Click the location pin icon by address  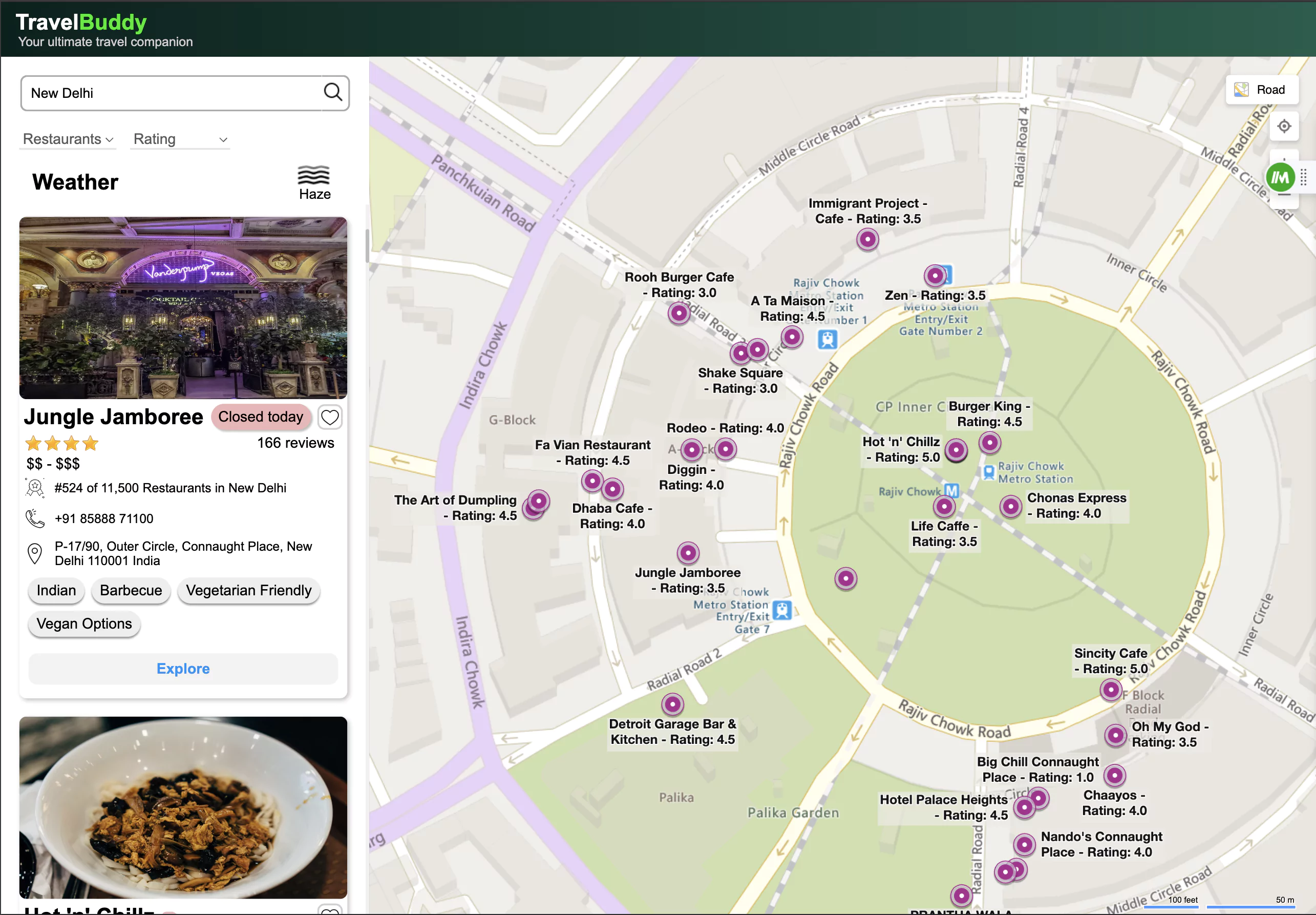[x=35, y=553]
